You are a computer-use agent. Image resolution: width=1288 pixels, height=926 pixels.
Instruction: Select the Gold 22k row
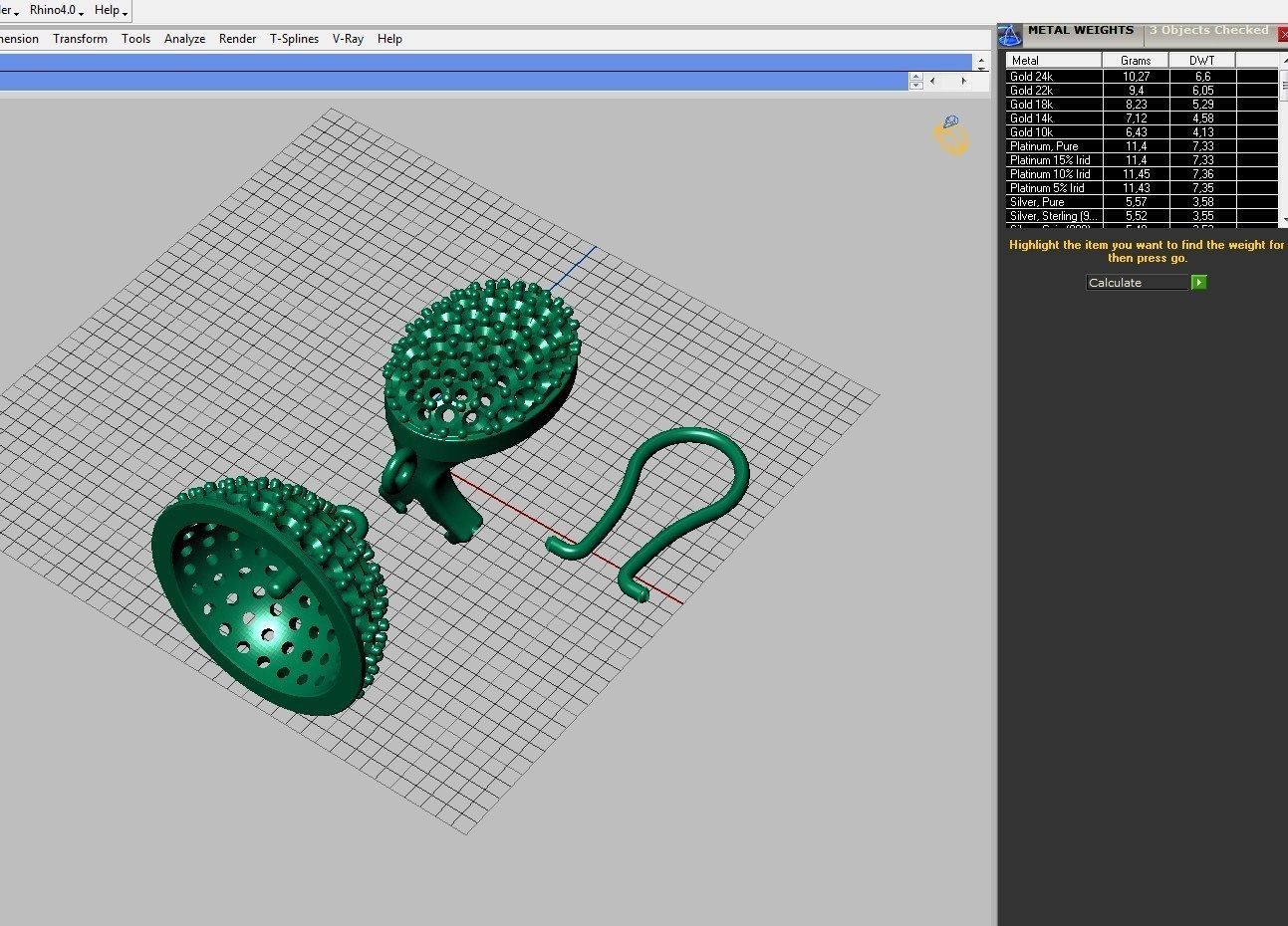point(1142,91)
